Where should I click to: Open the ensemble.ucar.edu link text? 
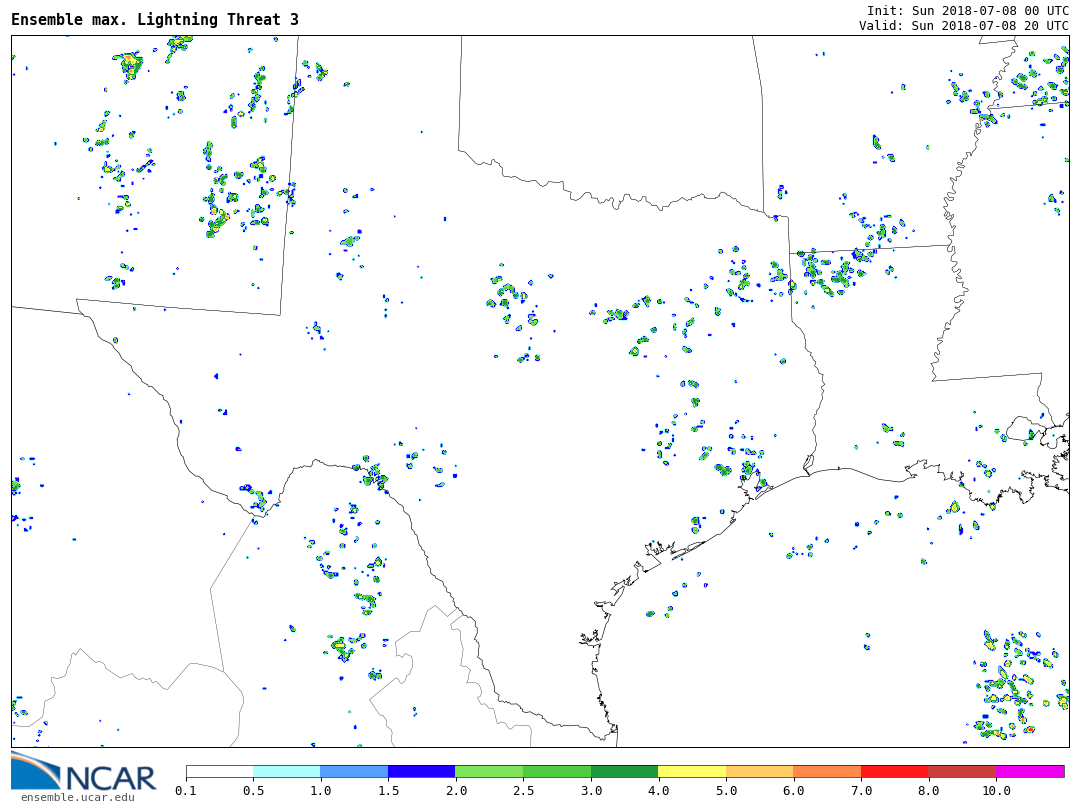(x=77, y=797)
